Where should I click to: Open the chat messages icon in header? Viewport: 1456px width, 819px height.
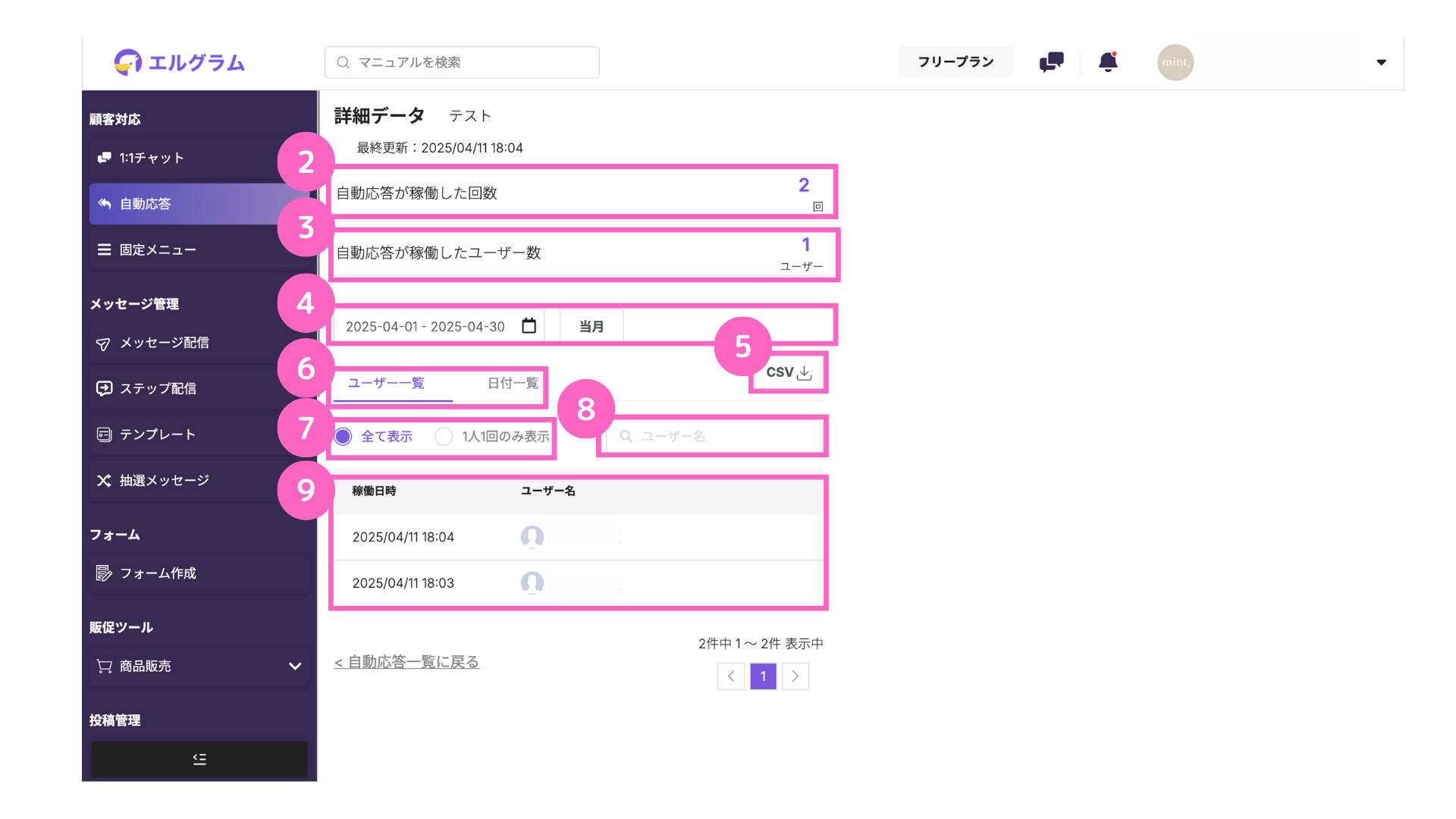tap(1051, 62)
